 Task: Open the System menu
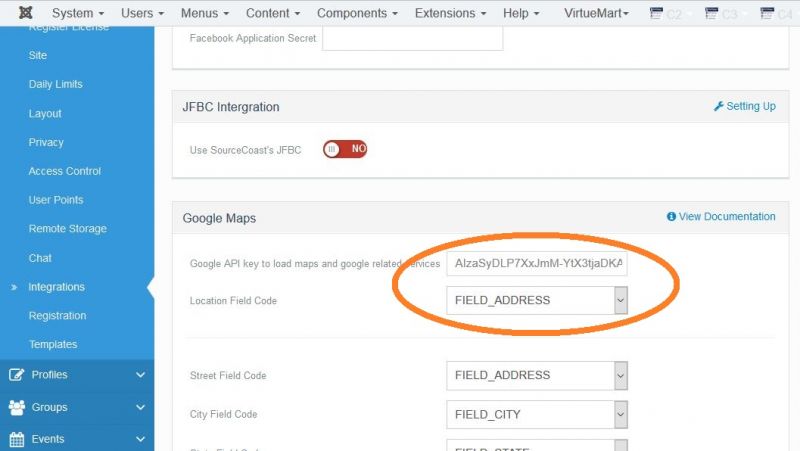pos(78,13)
